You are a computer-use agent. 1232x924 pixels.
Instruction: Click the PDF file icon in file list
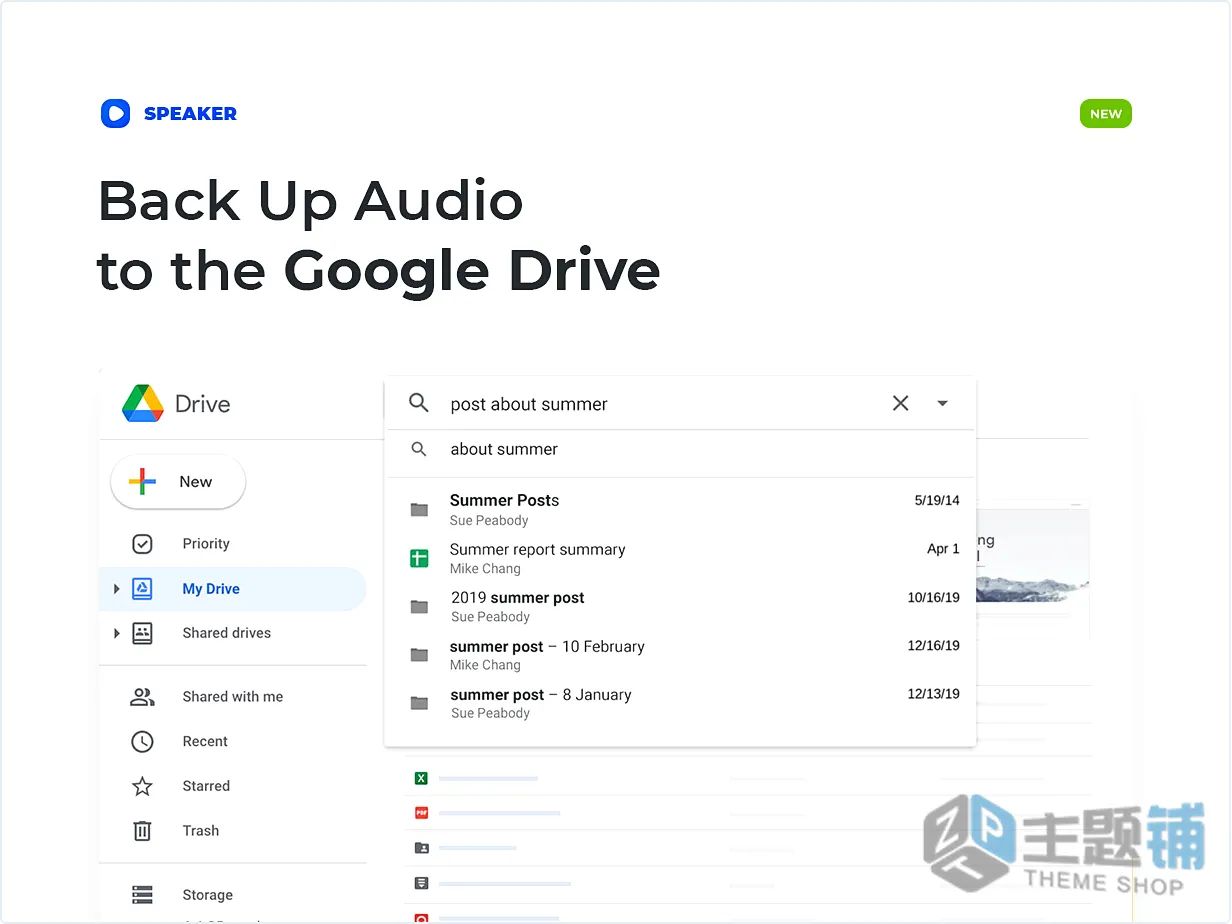point(421,813)
